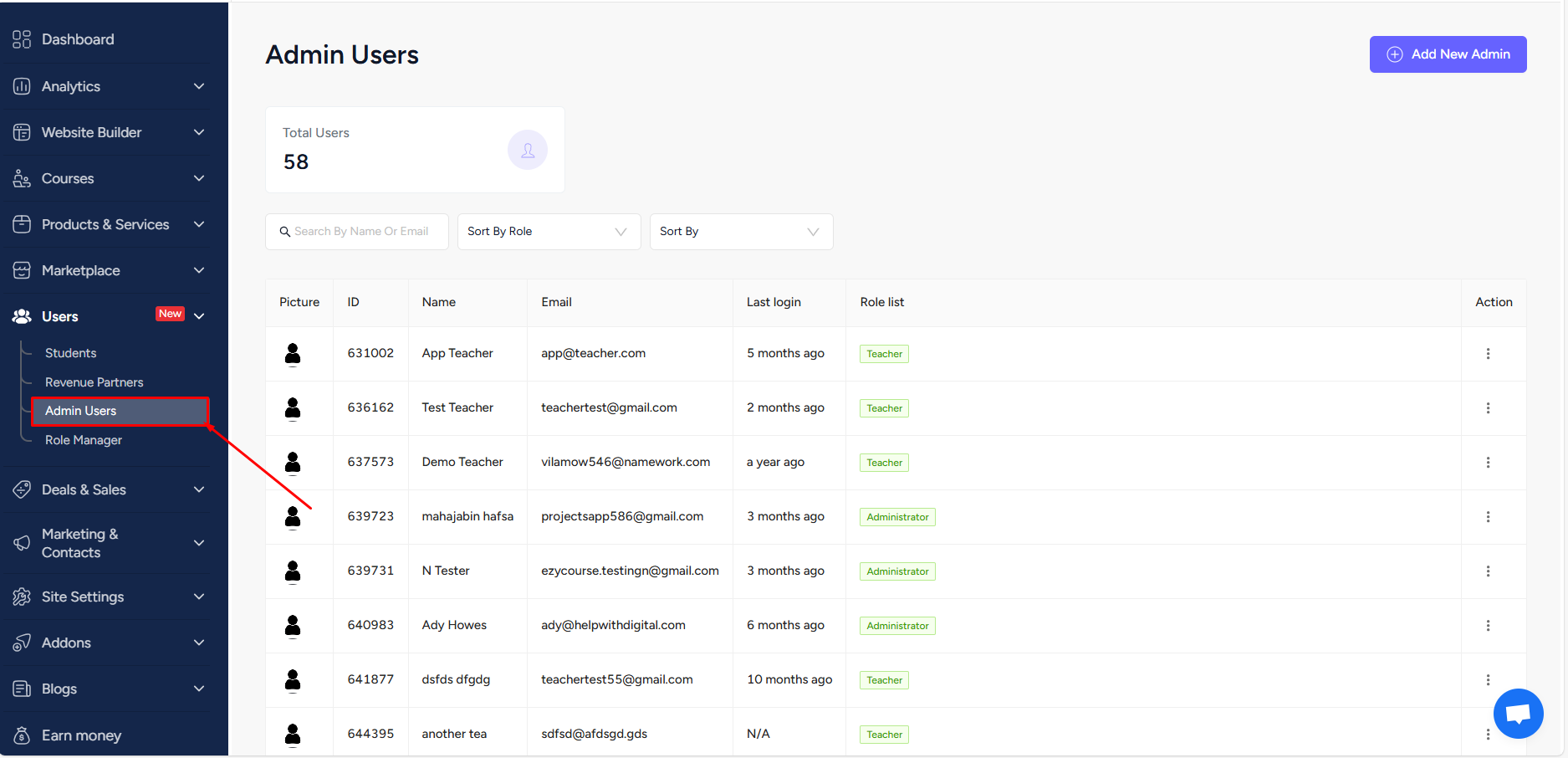This screenshot has height=758, width=1568.
Task: Click the Addons rocket icon
Action: [22, 643]
